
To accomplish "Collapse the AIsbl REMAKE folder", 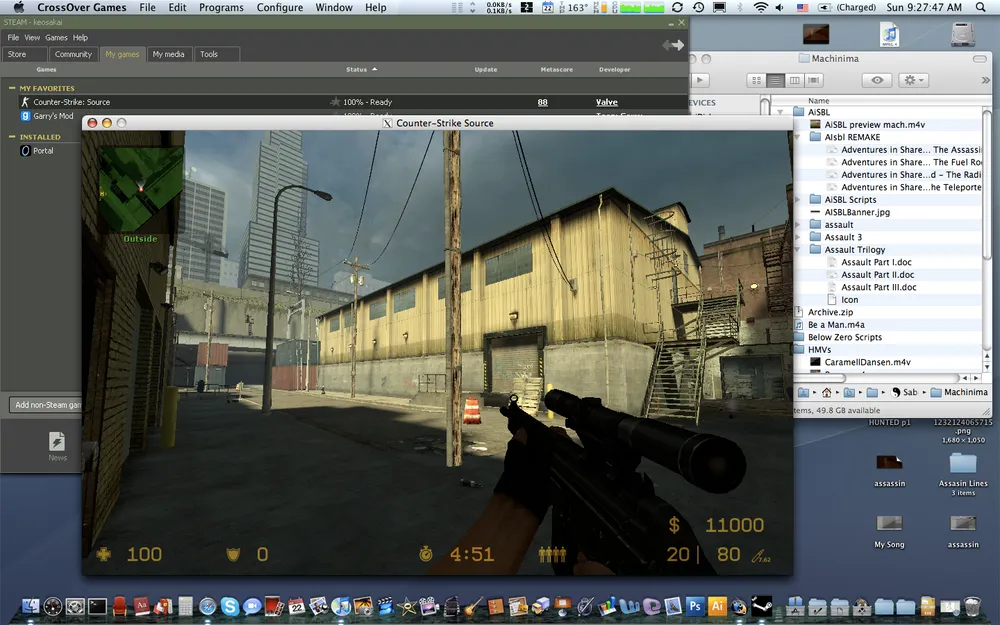I will pos(797,137).
